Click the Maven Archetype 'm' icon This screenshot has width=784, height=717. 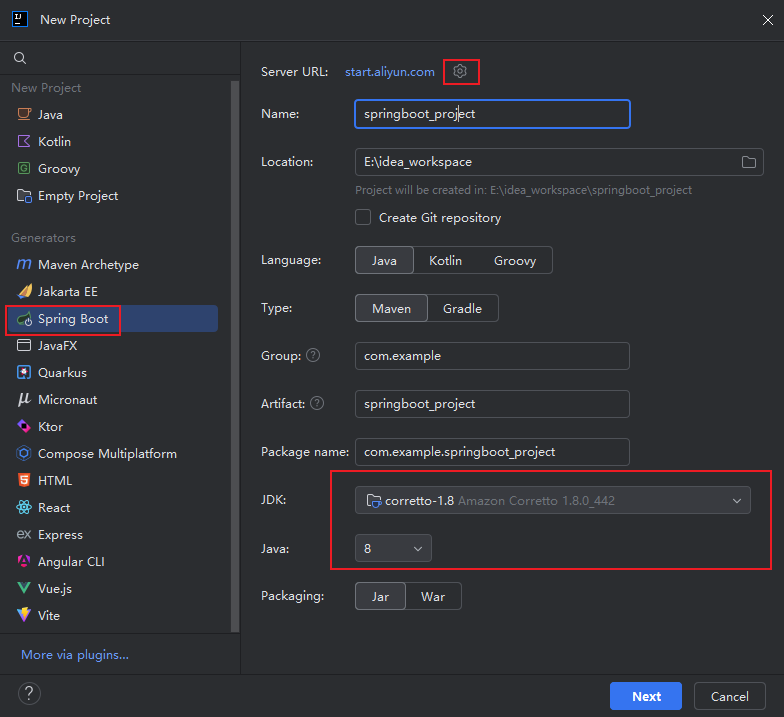(x=24, y=264)
